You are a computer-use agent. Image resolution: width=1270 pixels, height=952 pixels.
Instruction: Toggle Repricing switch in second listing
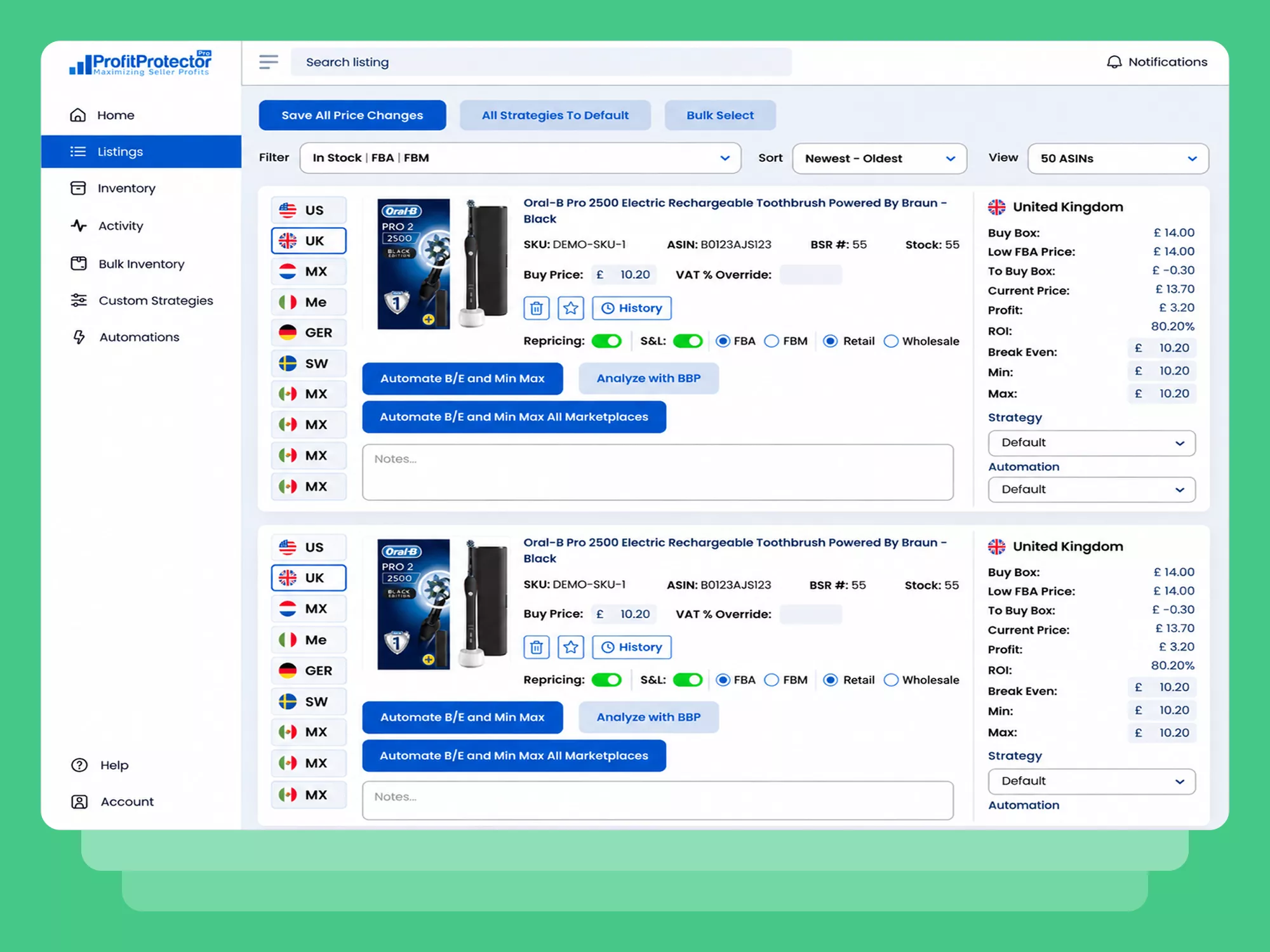click(606, 680)
